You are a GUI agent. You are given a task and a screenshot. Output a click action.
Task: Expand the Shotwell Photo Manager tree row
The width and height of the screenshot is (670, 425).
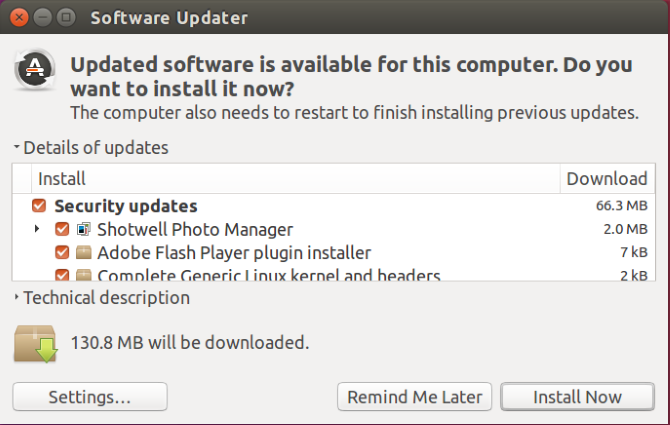tap(37, 229)
